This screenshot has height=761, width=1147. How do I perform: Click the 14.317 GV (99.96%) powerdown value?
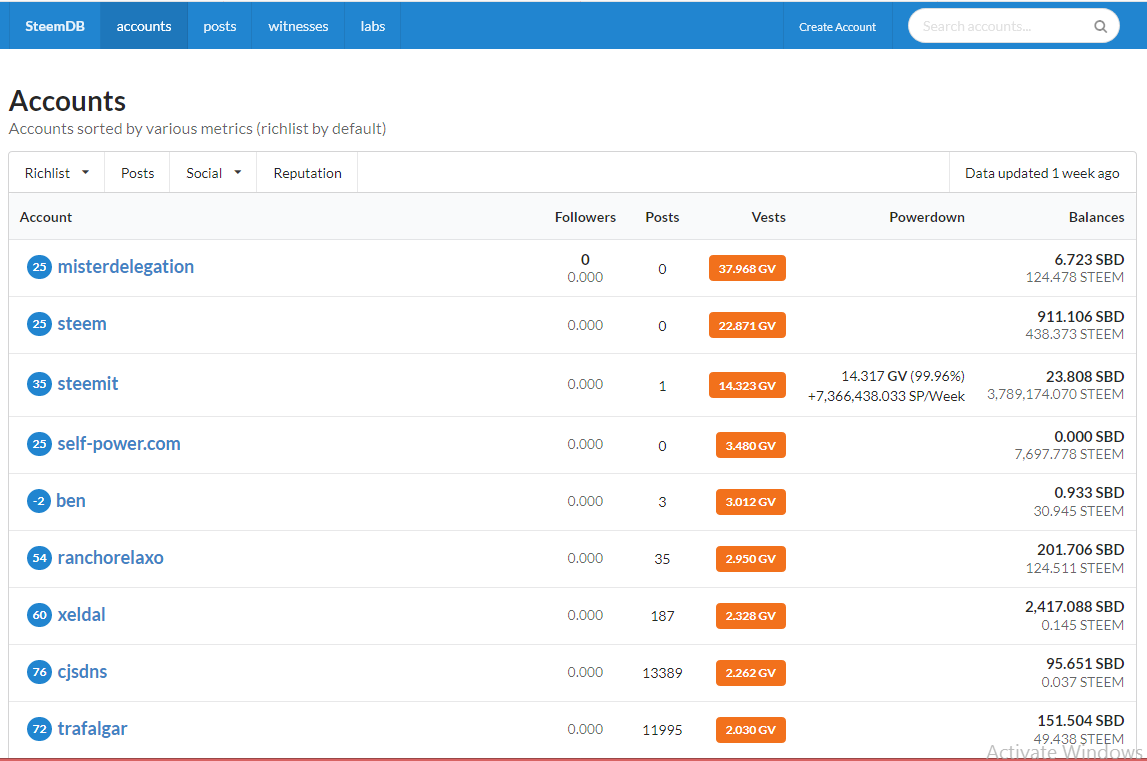(903, 376)
